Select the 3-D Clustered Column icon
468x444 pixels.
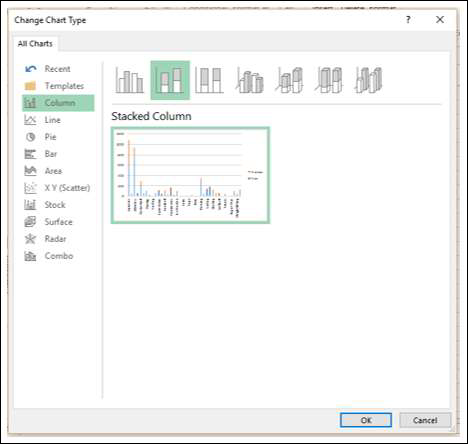249,80
